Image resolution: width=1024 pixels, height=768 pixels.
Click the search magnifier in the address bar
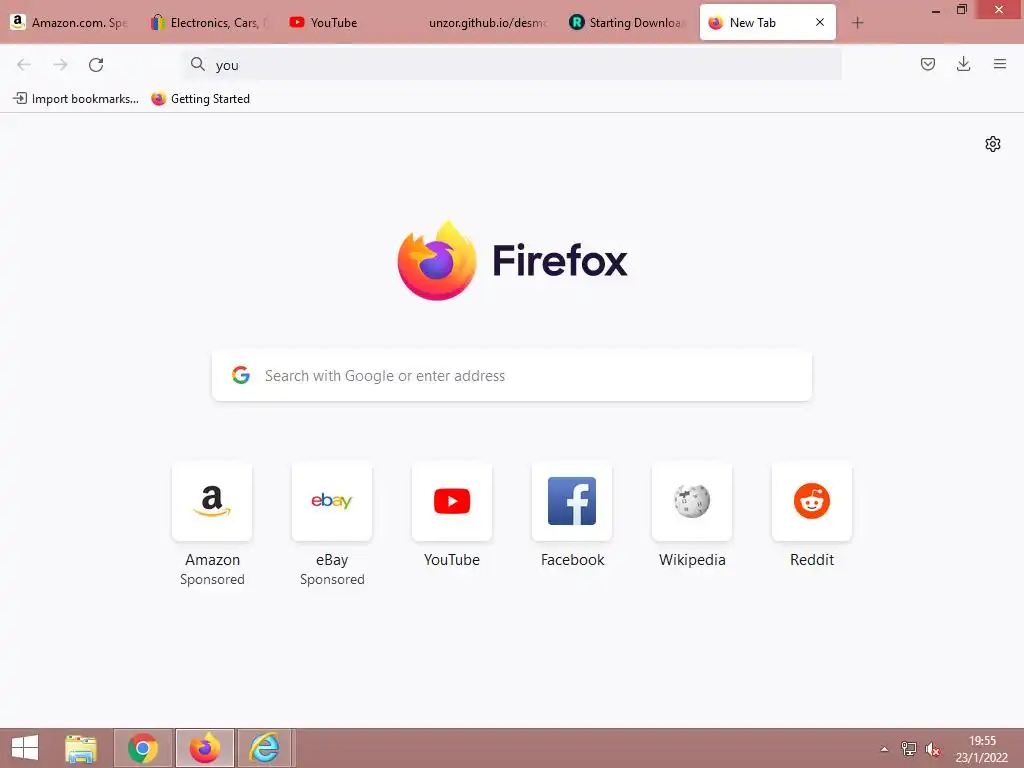(x=197, y=63)
